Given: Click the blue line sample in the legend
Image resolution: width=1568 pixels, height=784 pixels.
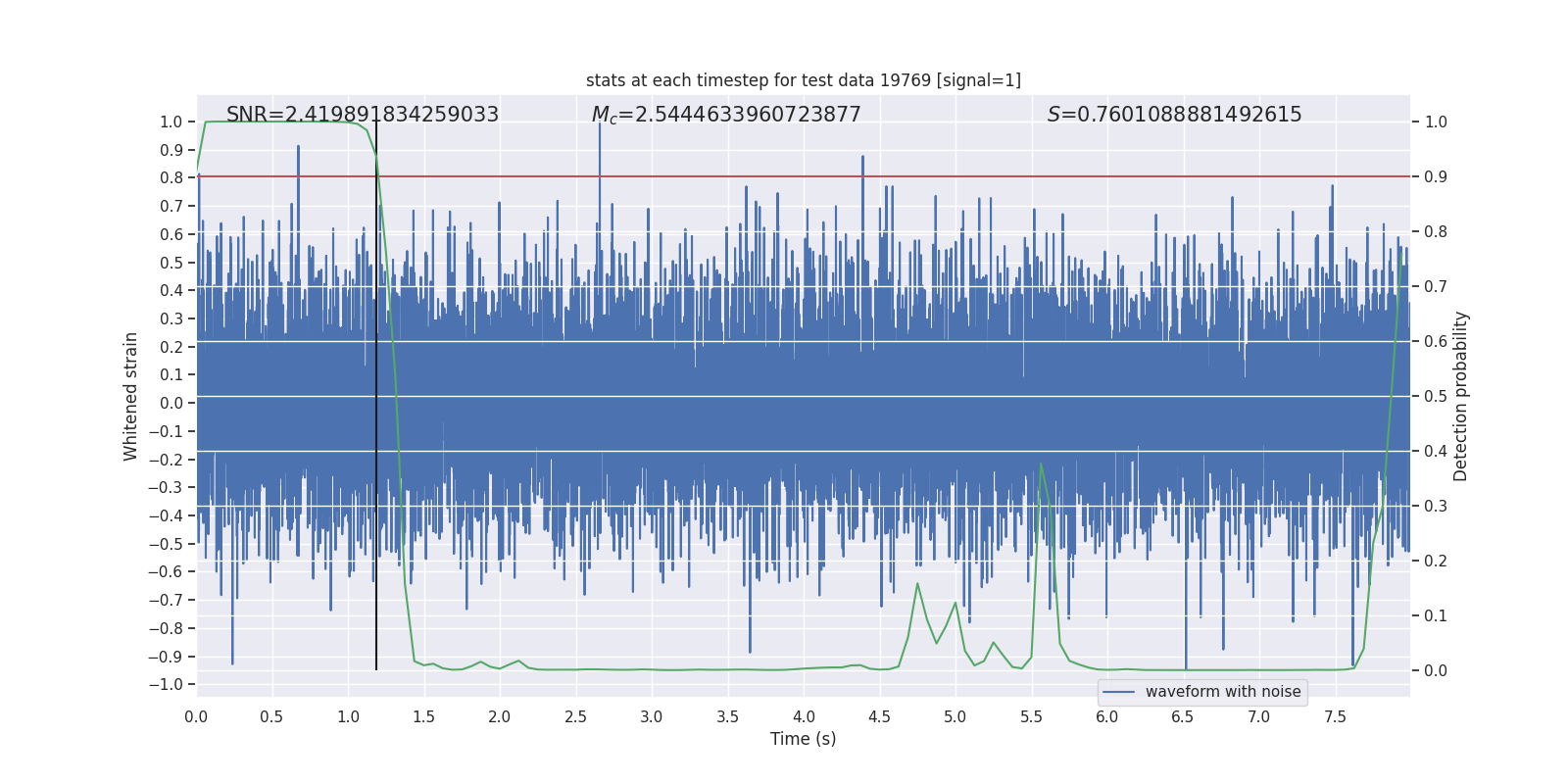Looking at the screenshot, I should pyautogui.click(x=1118, y=692).
